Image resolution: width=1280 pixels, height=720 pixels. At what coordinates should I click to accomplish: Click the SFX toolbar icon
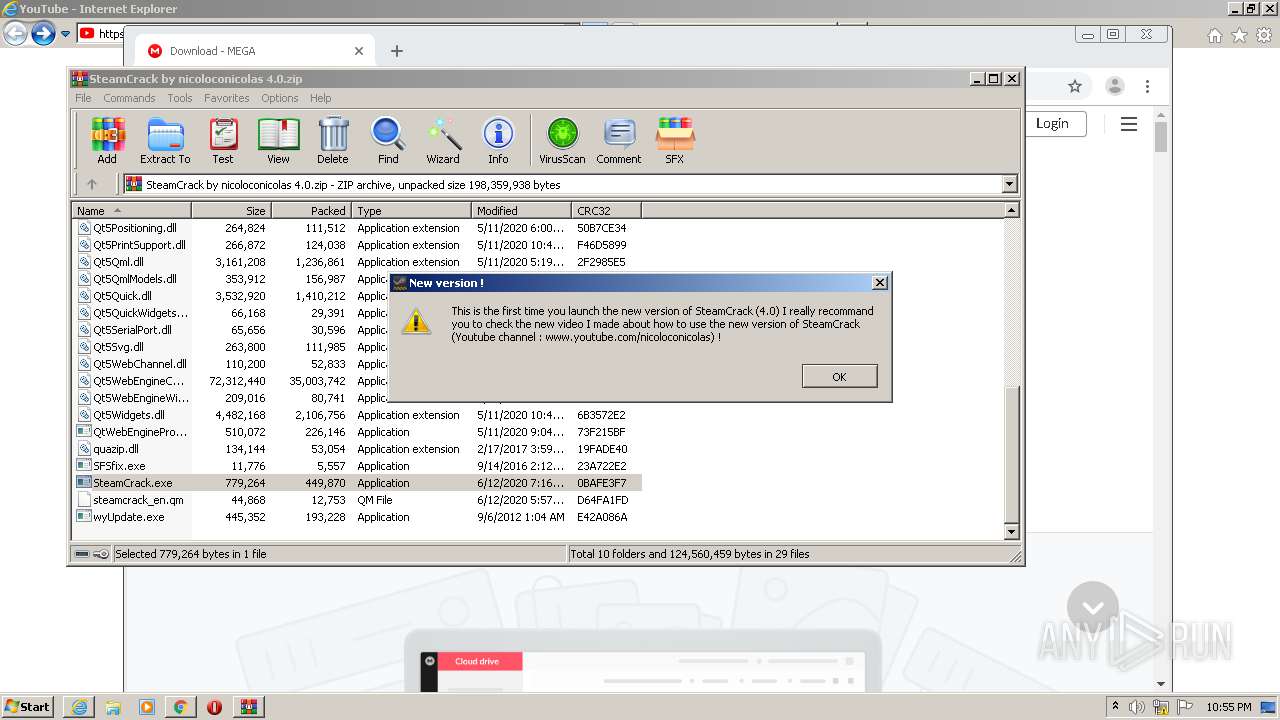[x=675, y=140]
